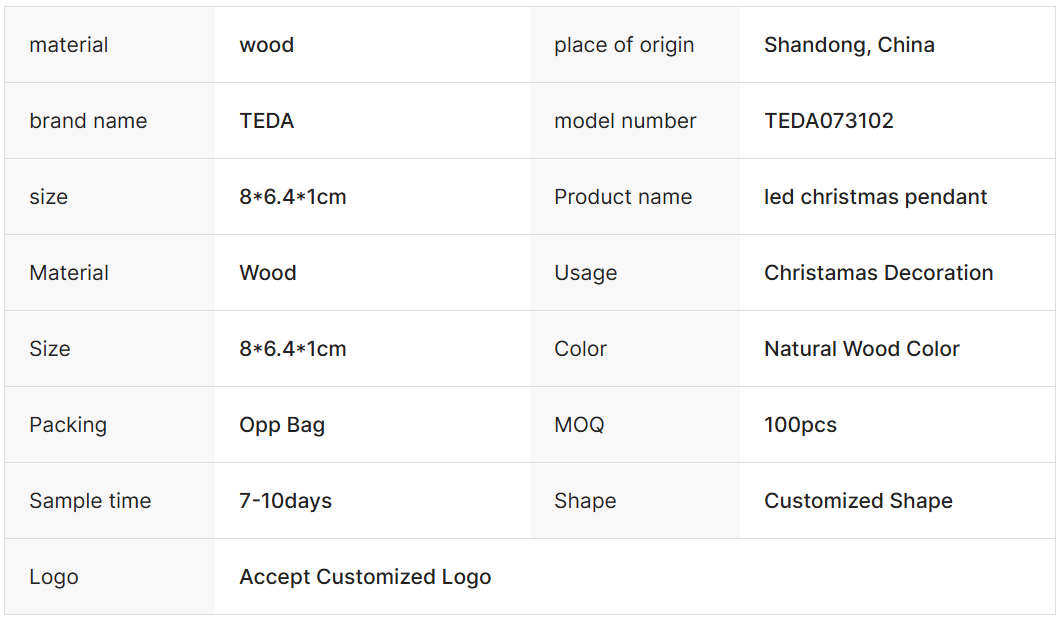Click the Usage label cell
The width and height of the screenshot is (1060, 618).
point(585,273)
